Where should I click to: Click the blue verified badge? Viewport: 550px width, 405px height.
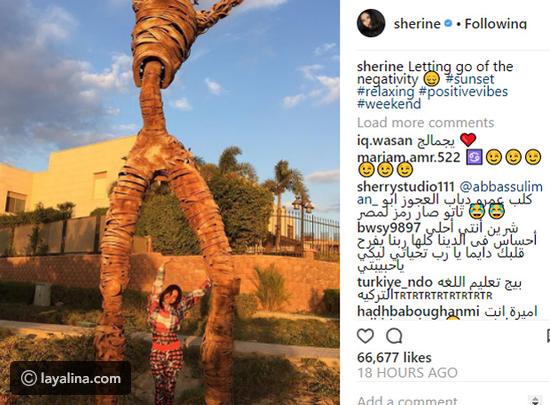(448, 23)
